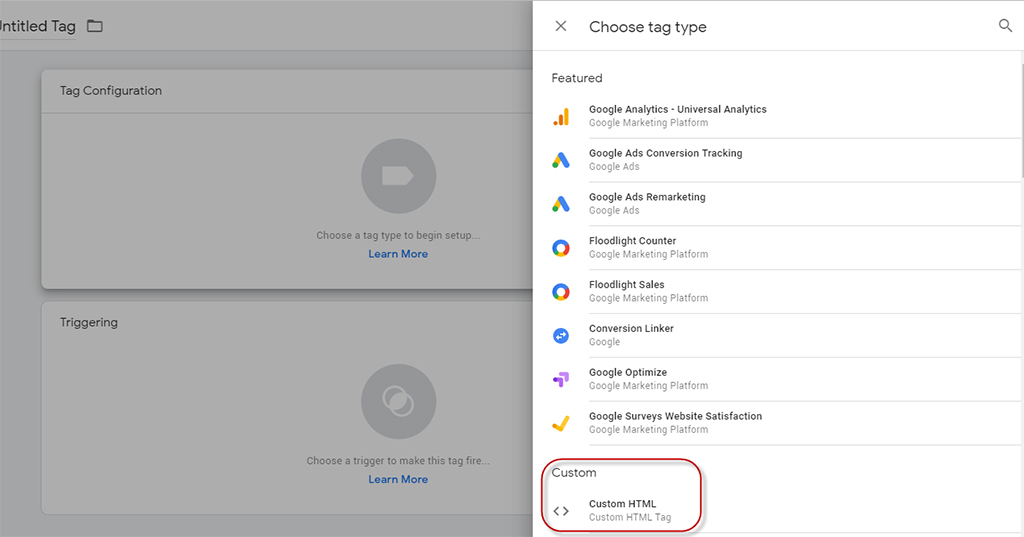Close the Choose tag type panel
The width and height of the screenshot is (1024, 537).
pos(560,26)
